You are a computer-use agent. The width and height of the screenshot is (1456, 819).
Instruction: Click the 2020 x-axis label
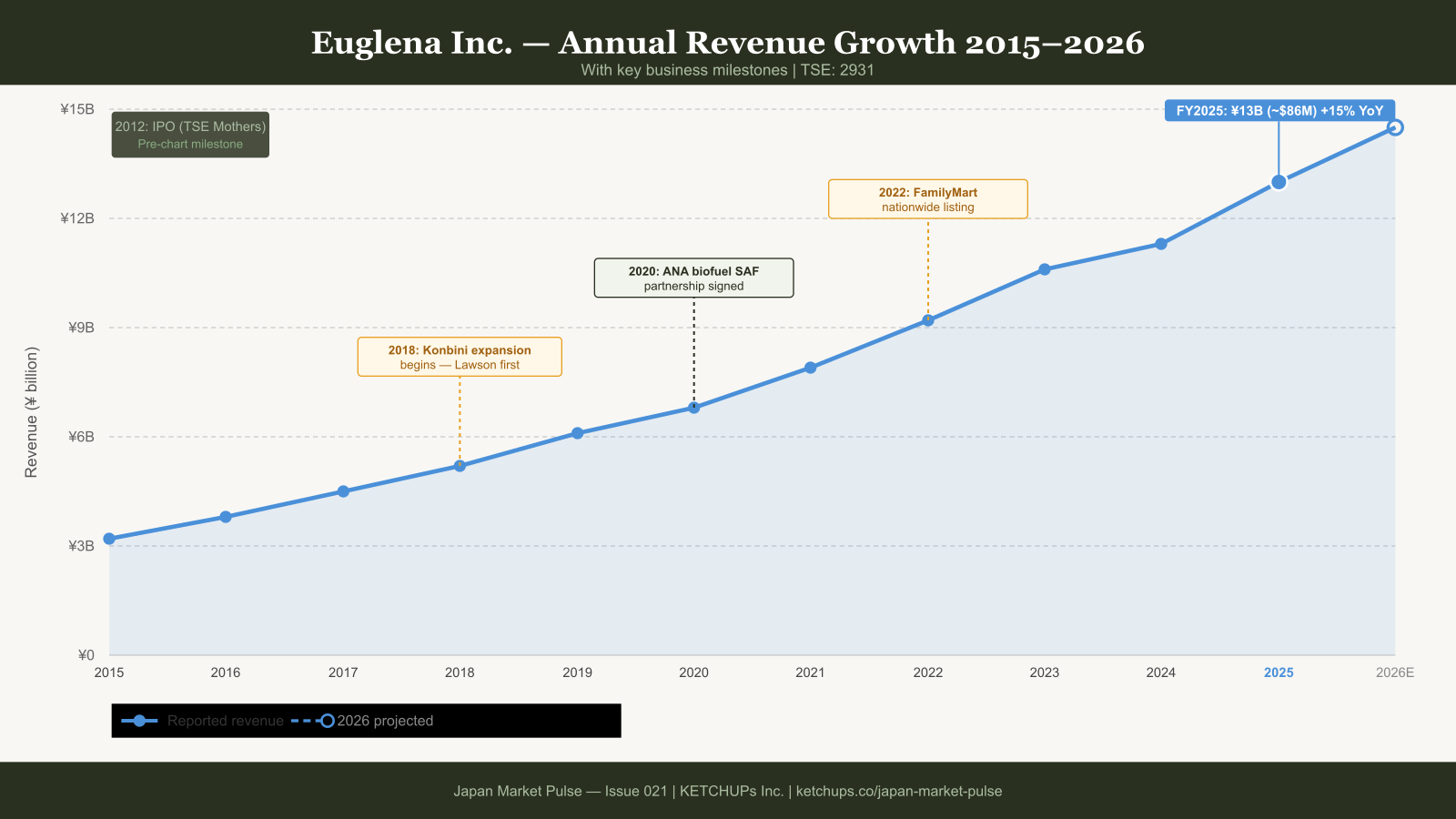(x=693, y=672)
